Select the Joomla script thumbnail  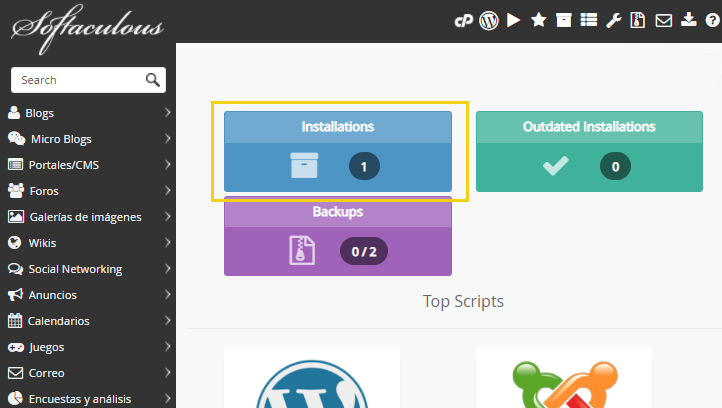[x=564, y=377]
